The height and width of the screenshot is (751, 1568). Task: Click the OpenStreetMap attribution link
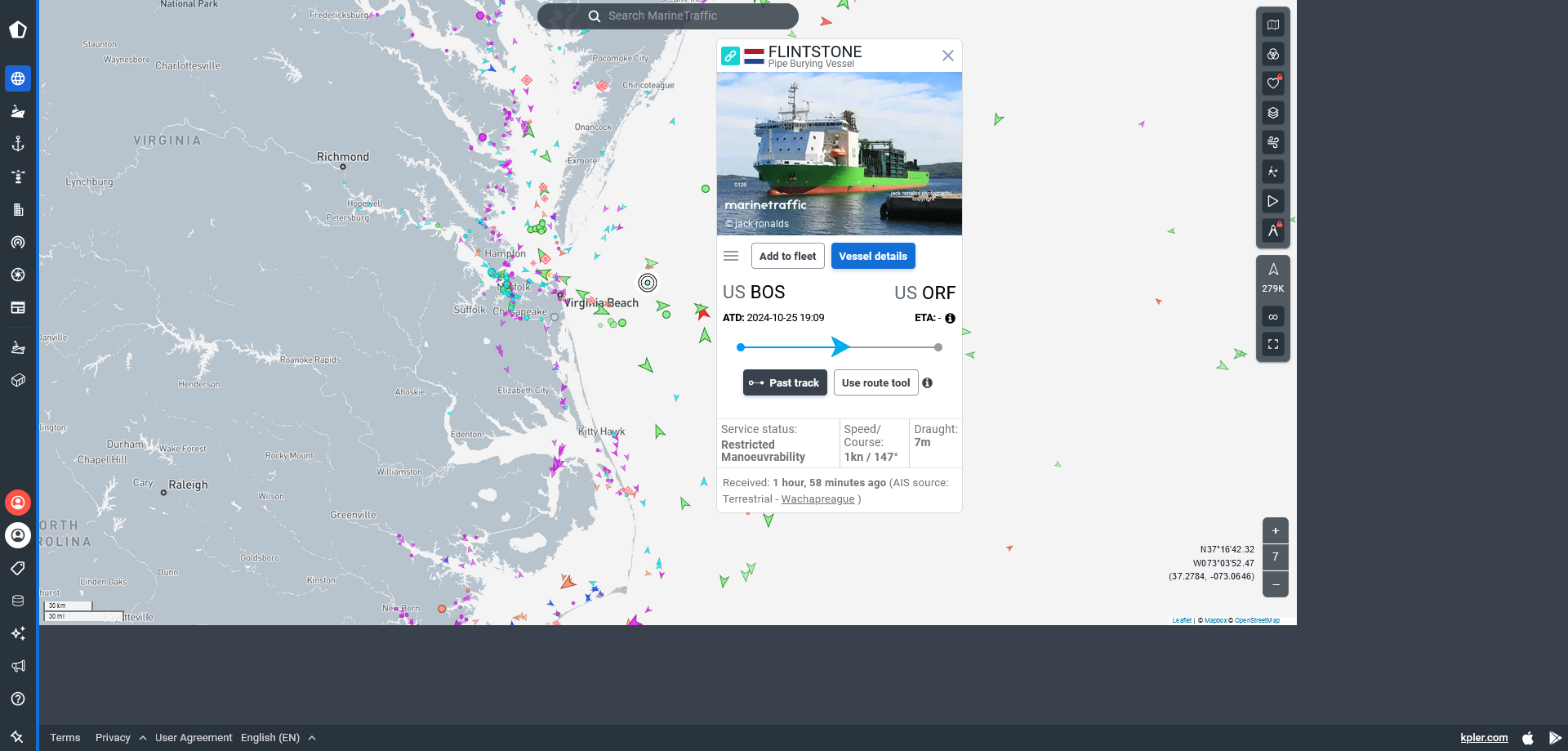[x=1257, y=620]
